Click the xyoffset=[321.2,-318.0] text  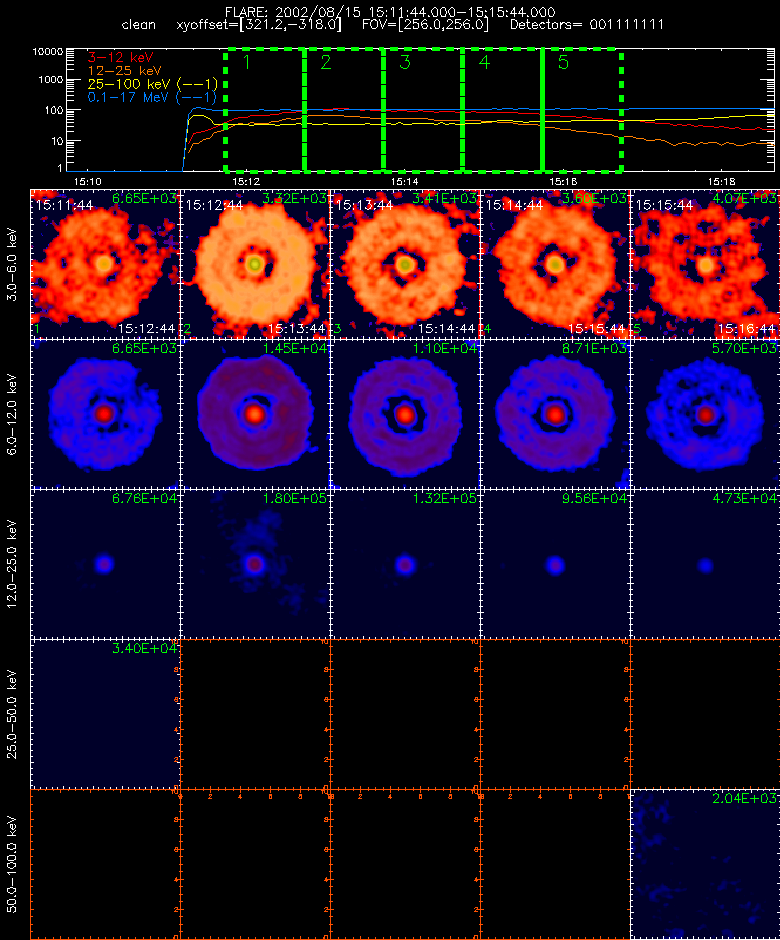pyautogui.click(x=259, y=25)
